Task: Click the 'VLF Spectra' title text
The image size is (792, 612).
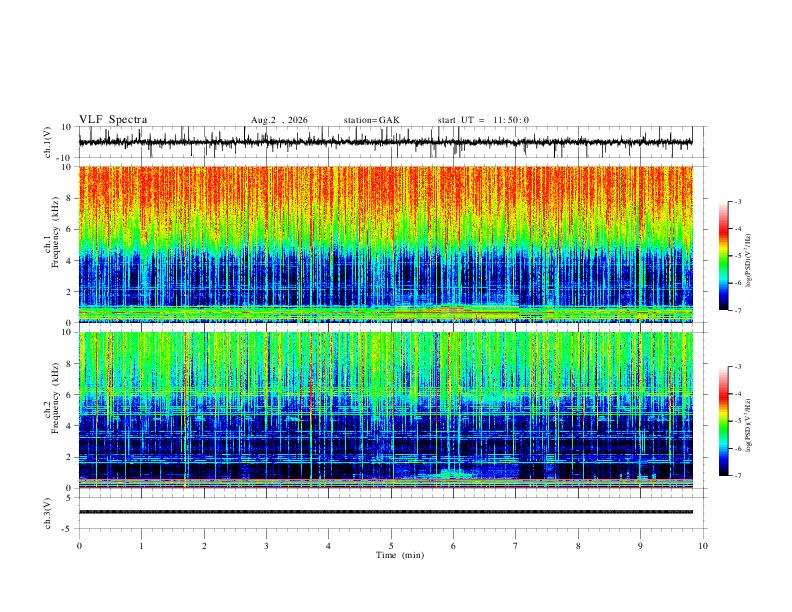Action: pos(113,120)
